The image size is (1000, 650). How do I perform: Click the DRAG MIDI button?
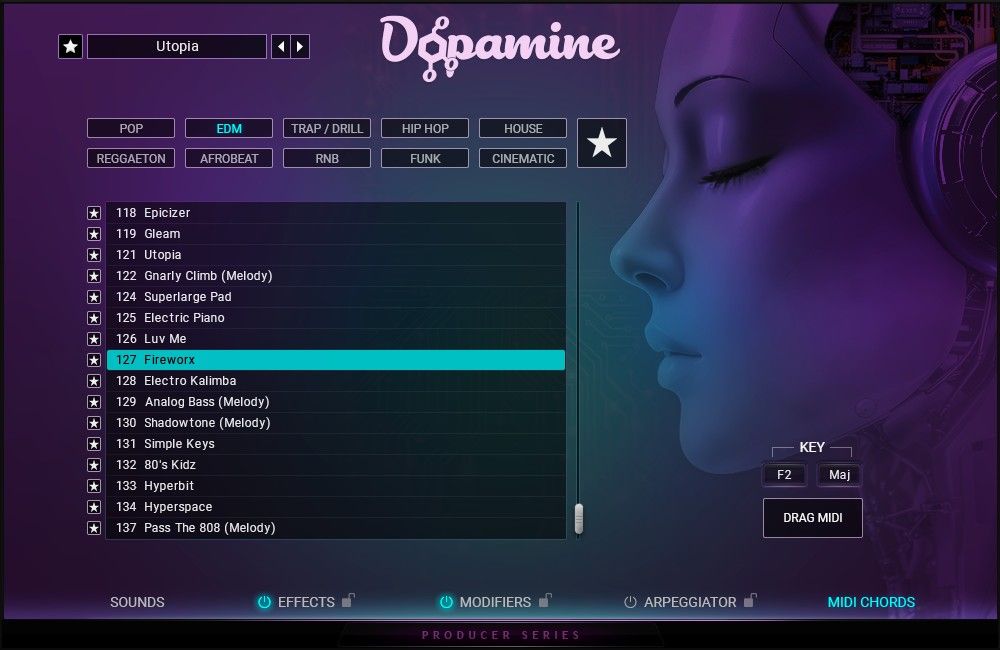(x=812, y=518)
